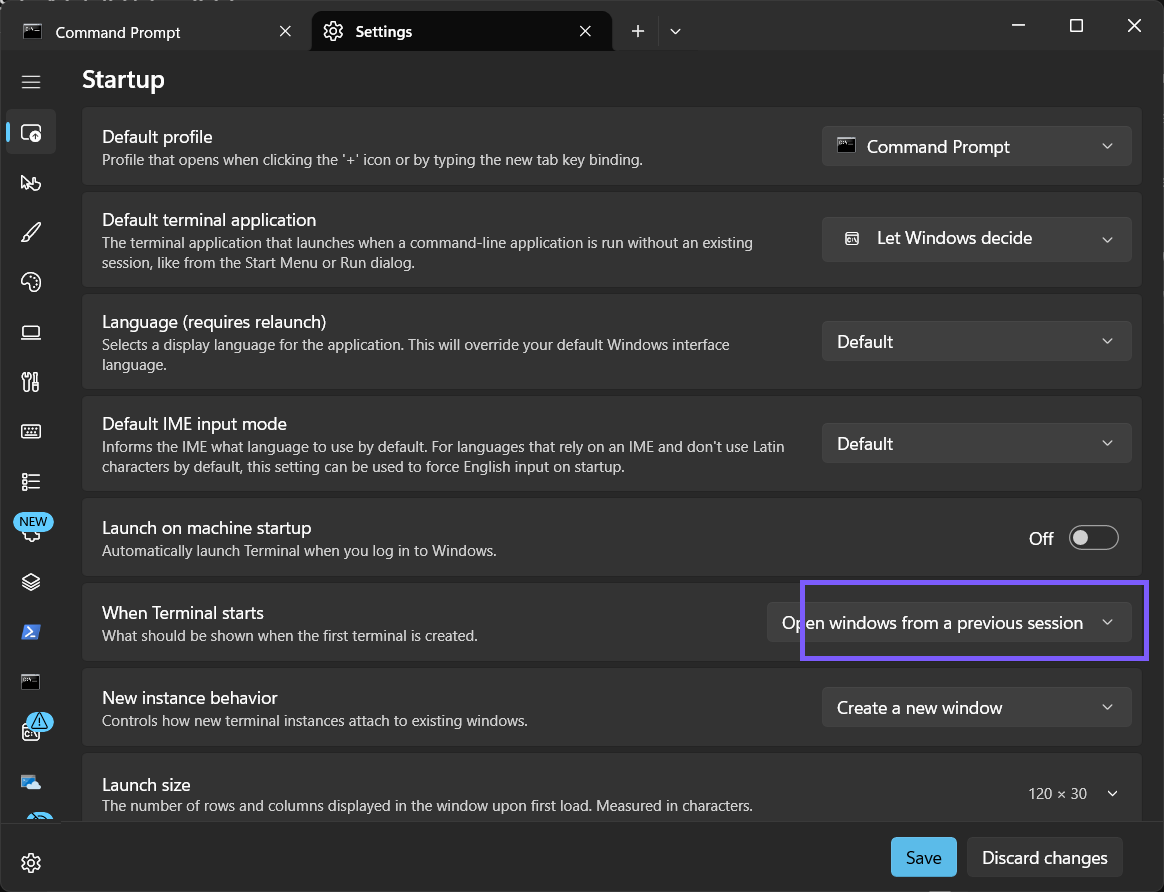Save the settings changes
Image resolution: width=1164 pixels, height=892 pixels.
(x=923, y=857)
